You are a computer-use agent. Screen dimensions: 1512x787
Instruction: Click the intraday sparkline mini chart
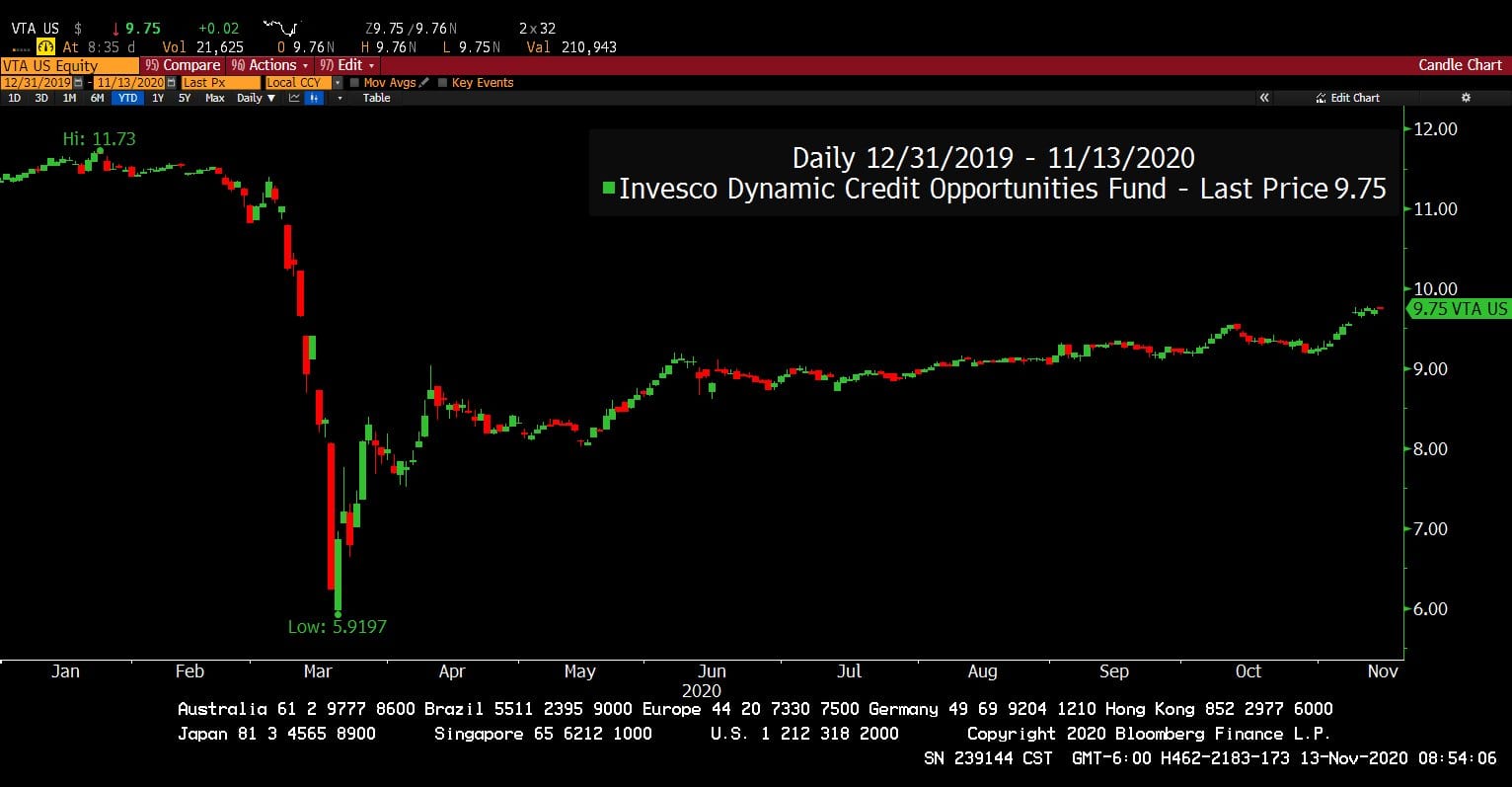282,28
